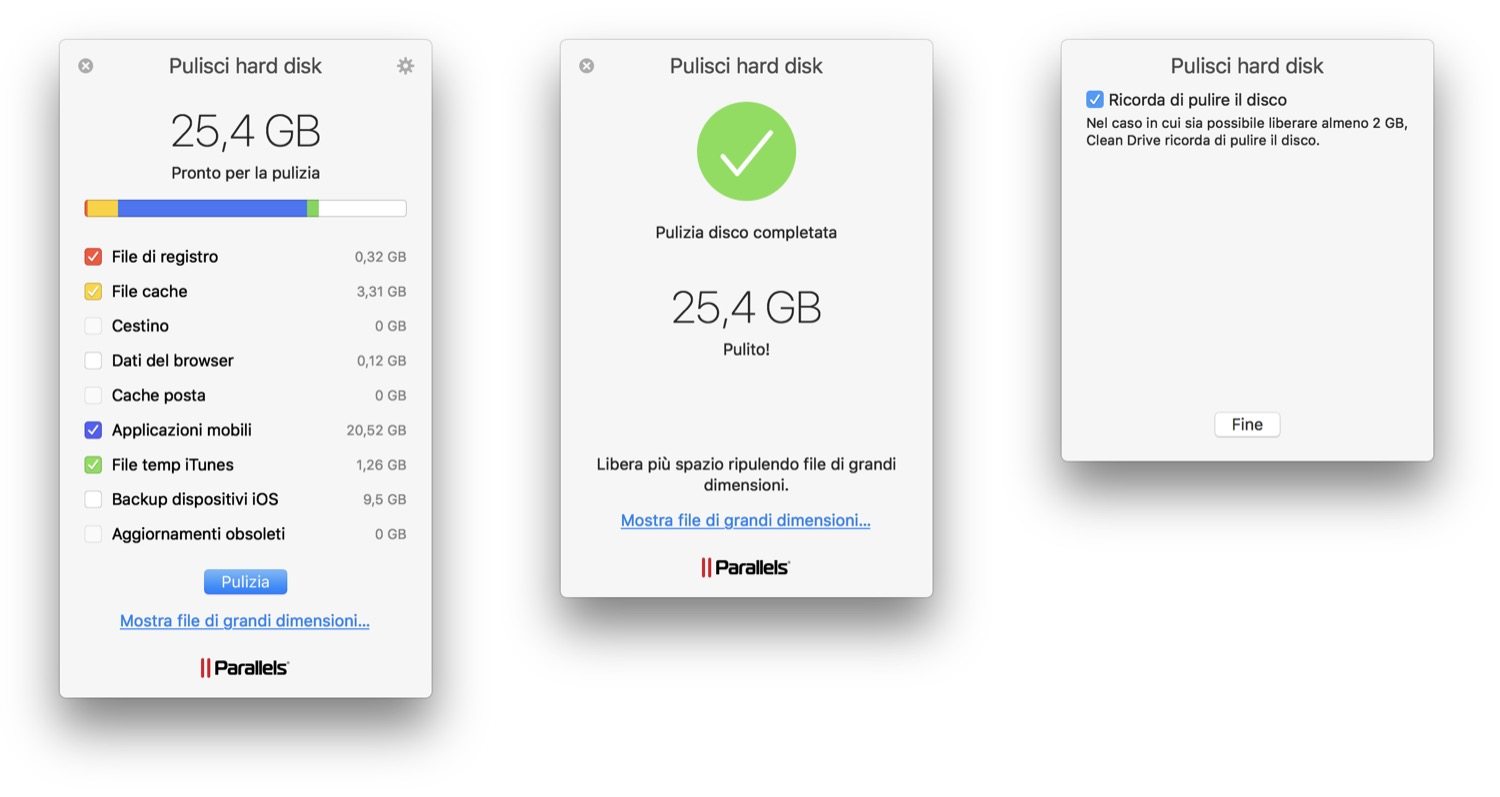Click the Fine button
Image resolution: width=1500 pixels, height=797 pixels.
point(1247,425)
